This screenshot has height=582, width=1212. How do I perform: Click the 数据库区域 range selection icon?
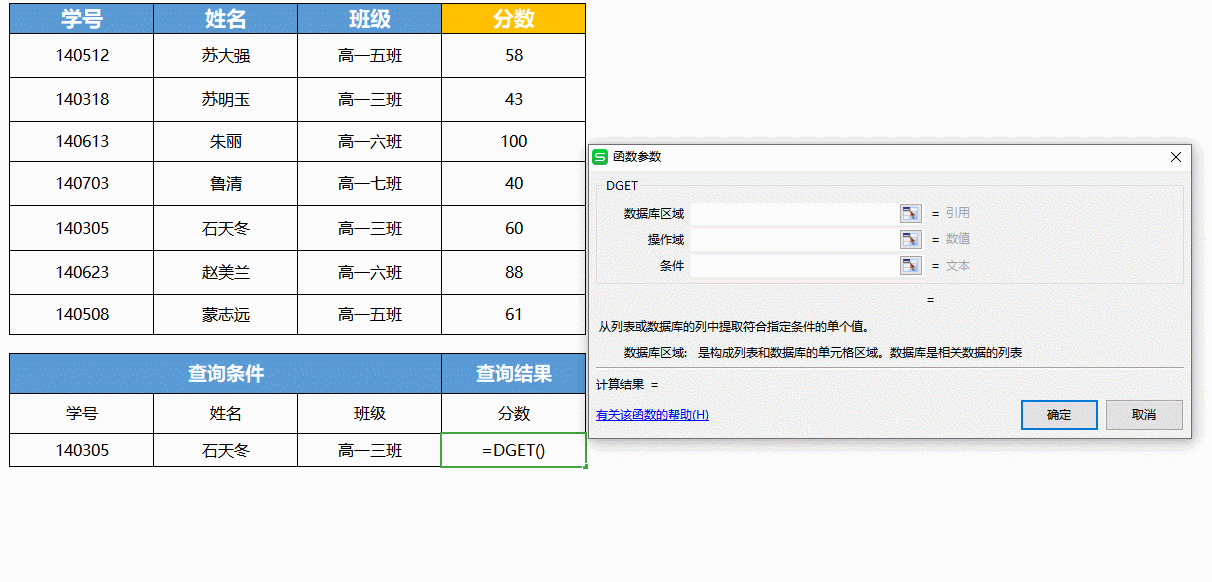(x=910, y=212)
